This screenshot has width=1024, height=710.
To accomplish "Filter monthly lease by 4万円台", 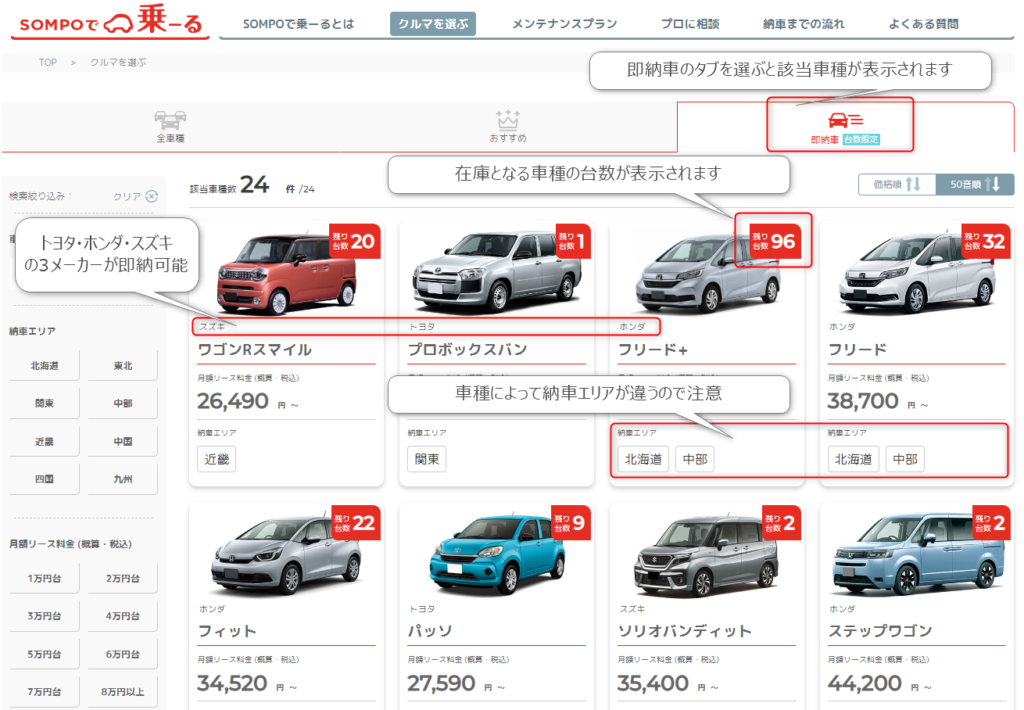I will pyautogui.click(x=123, y=616).
